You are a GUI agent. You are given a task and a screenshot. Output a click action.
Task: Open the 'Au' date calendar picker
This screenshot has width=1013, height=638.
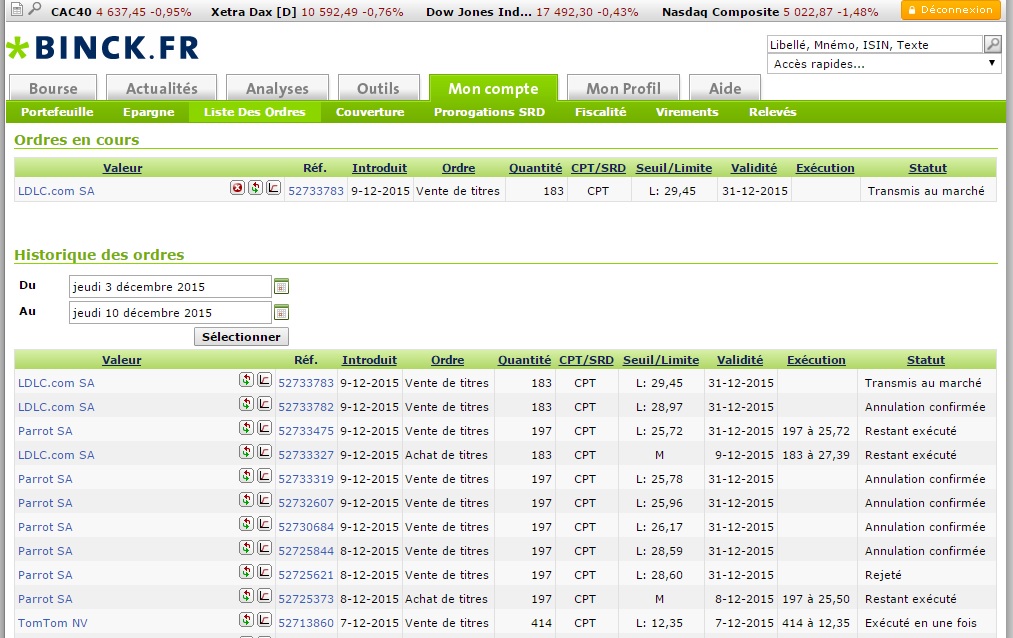tap(281, 312)
